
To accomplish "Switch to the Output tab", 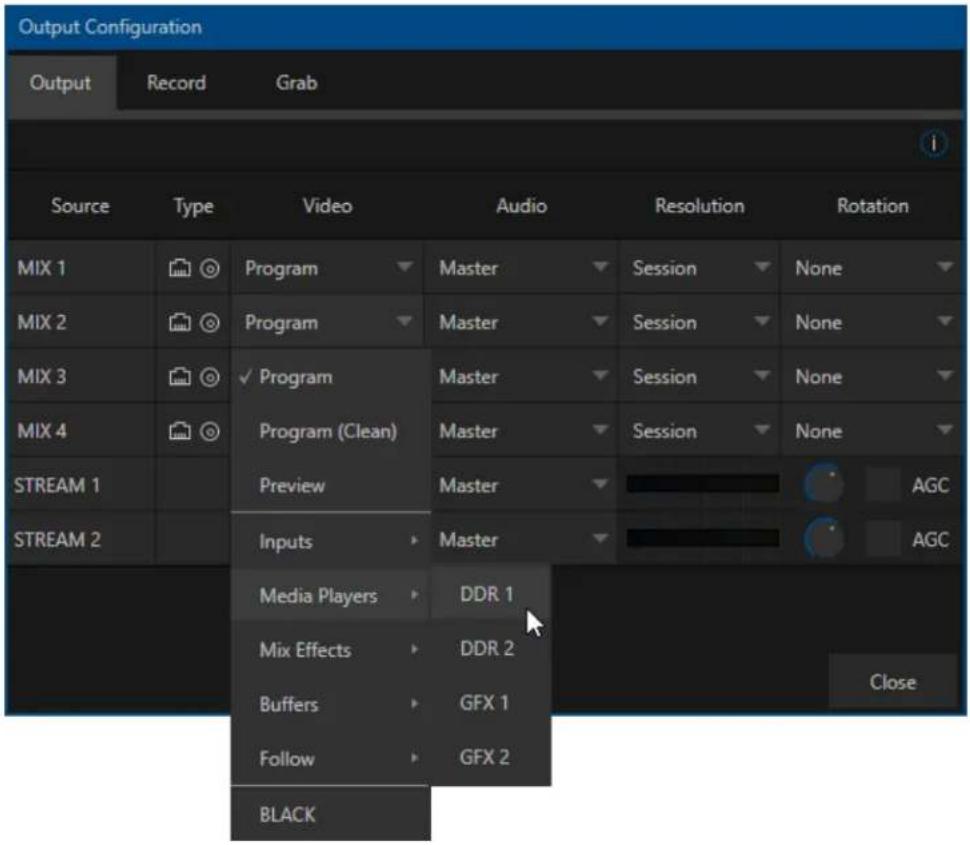I will click(x=61, y=83).
